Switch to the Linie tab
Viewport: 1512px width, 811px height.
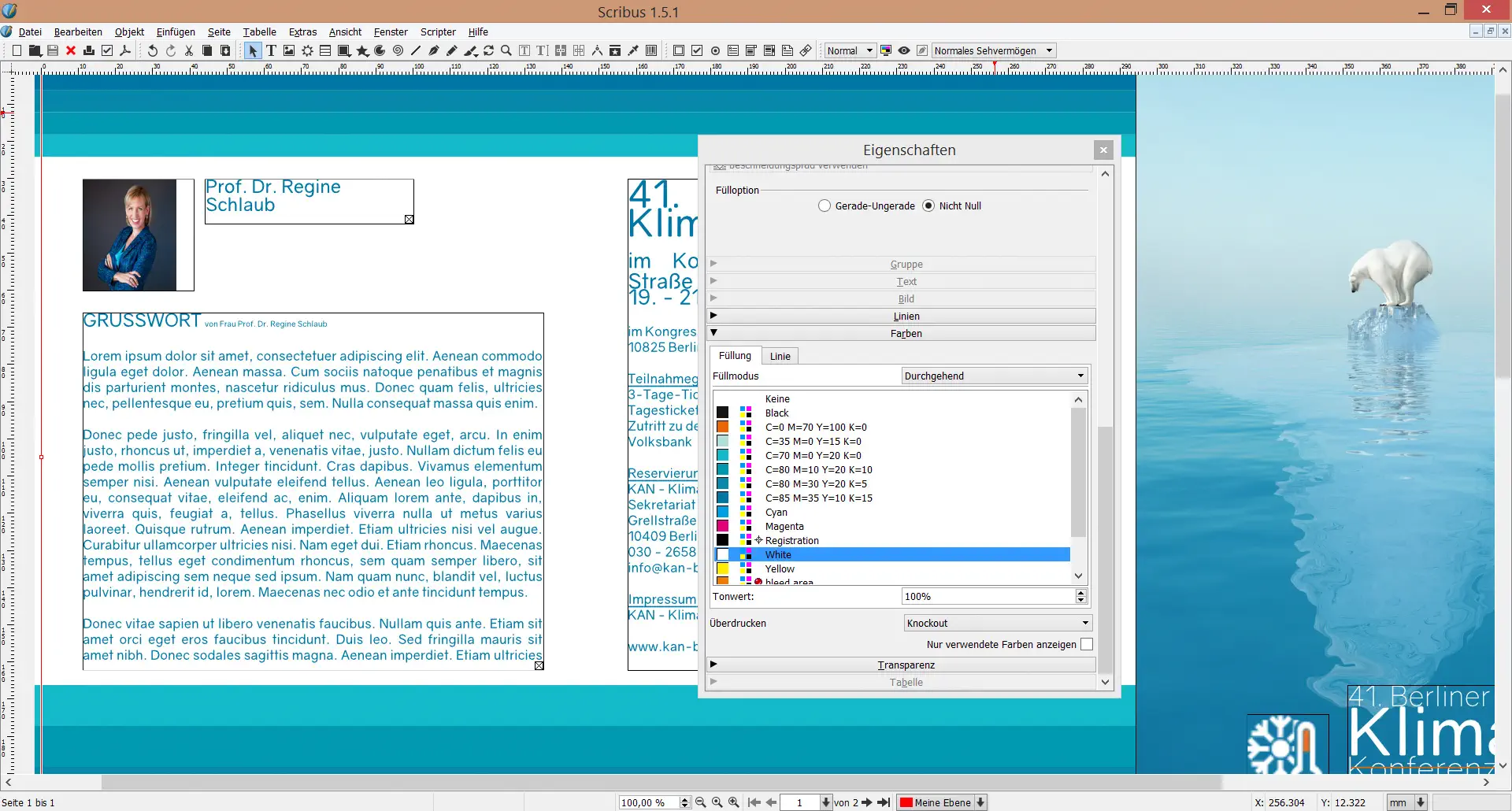click(x=780, y=356)
